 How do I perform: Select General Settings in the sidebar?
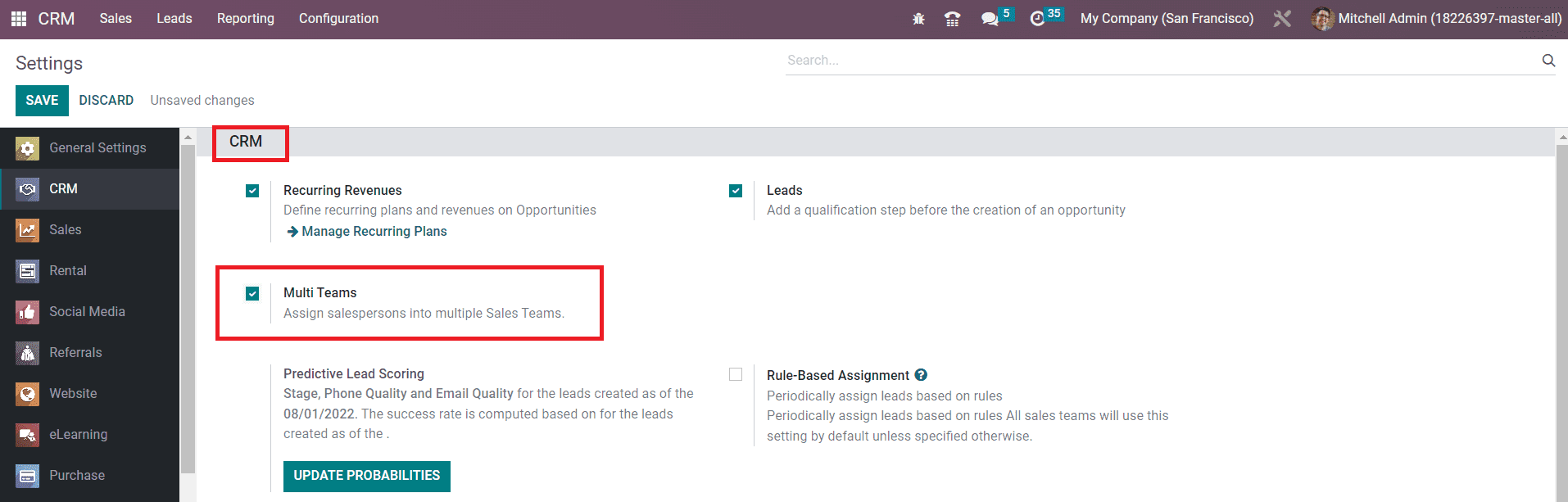(97, 148)
